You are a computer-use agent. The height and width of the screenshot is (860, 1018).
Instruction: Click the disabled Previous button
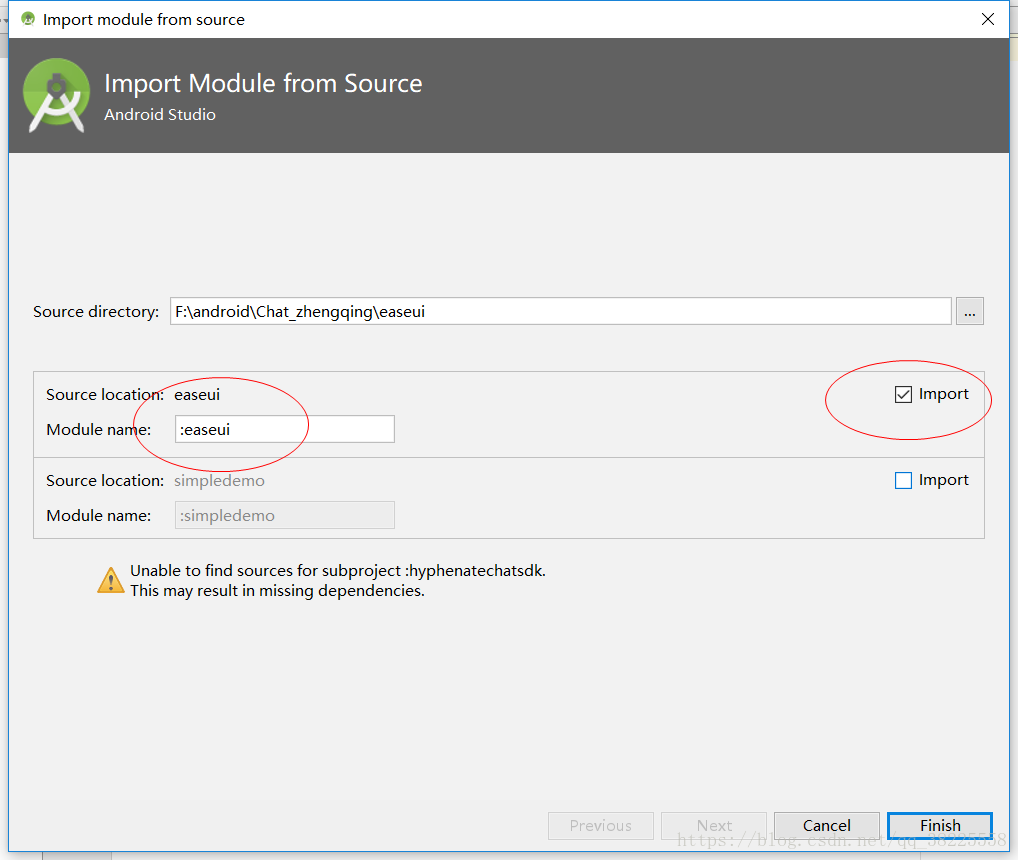point(601,825)
